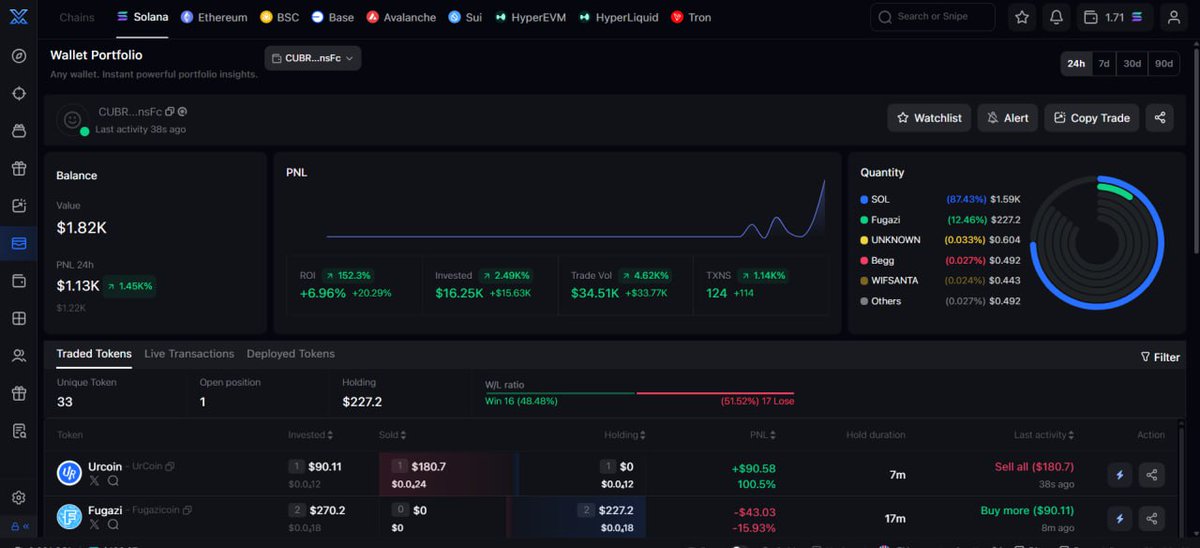The image size is (1200, 548).
Task: Open the upper gift rewards icon in sidebar
Action: tap(19, 168)
